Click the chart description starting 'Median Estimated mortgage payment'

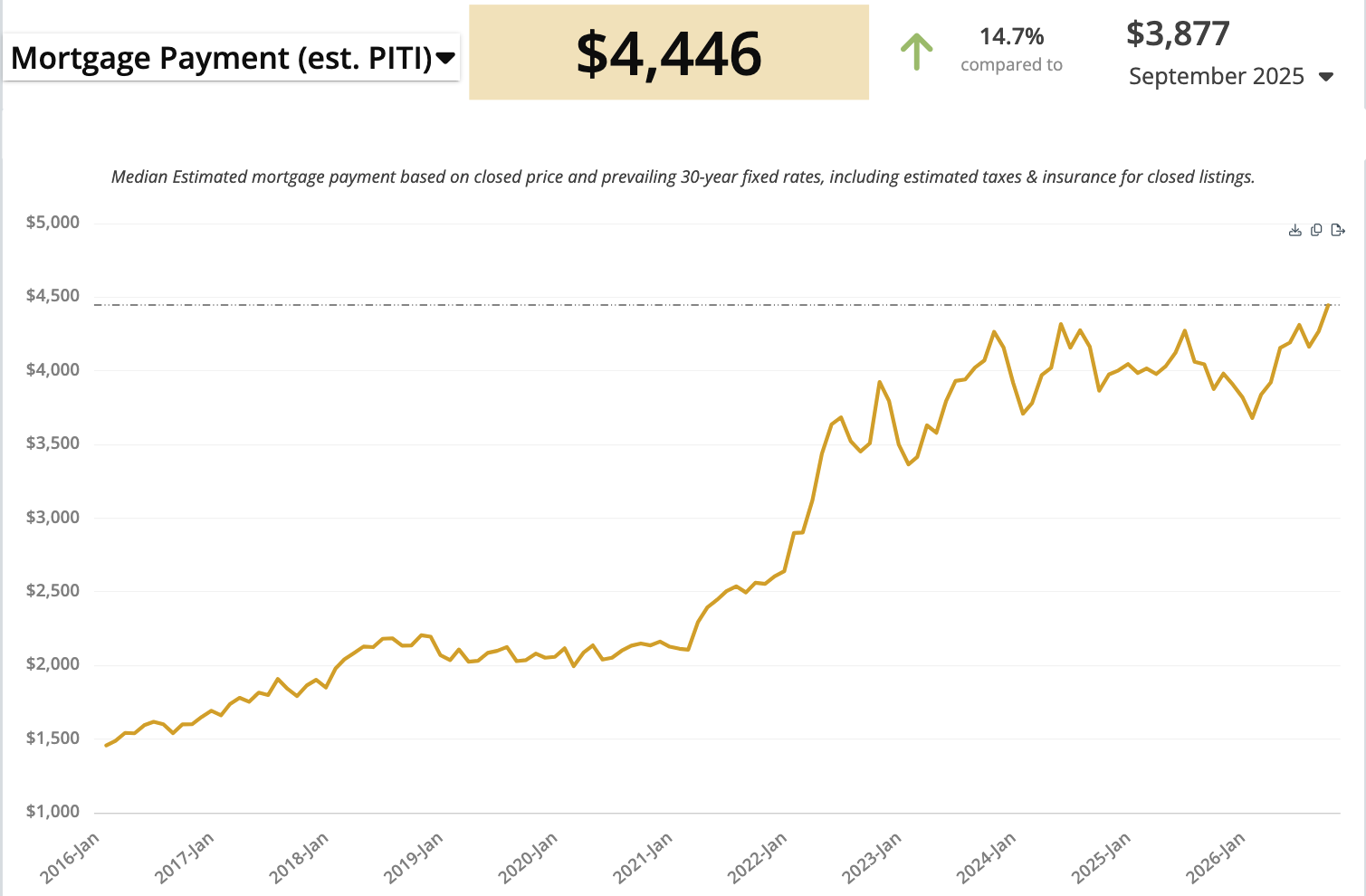pos(683,176)
